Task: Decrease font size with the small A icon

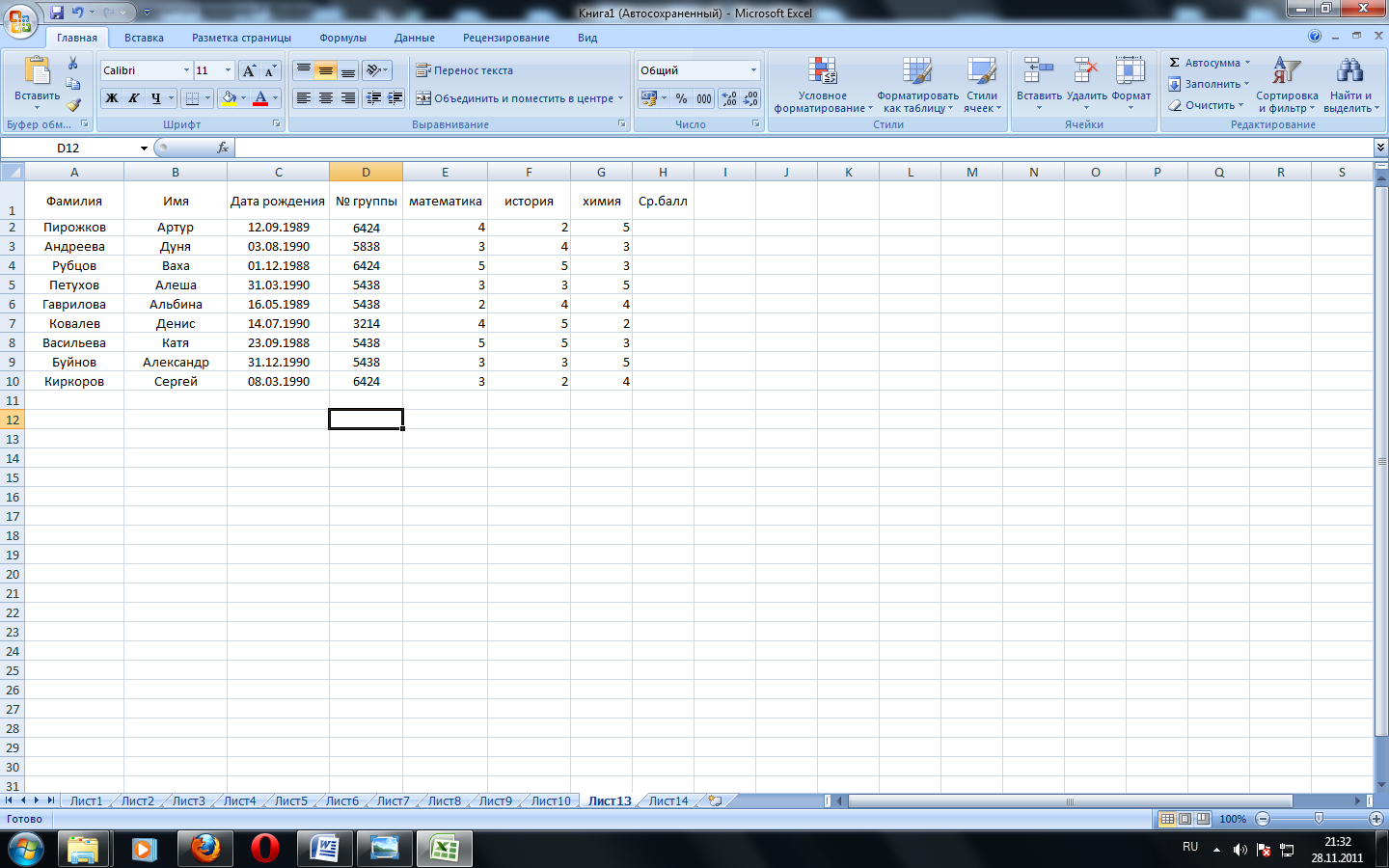Action: point(270,70)
